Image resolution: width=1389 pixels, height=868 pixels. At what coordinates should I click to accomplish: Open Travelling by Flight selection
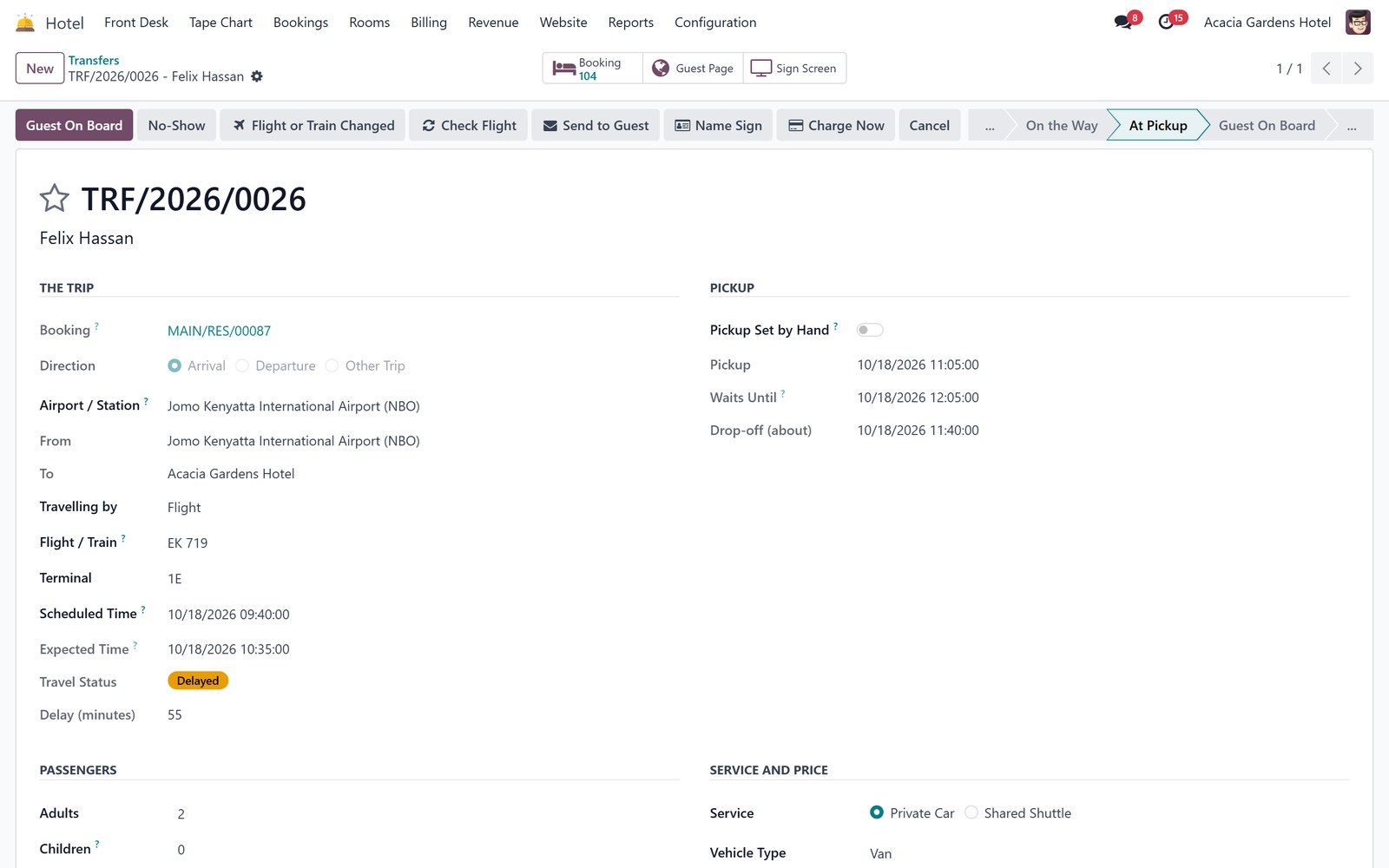point(423,508)
